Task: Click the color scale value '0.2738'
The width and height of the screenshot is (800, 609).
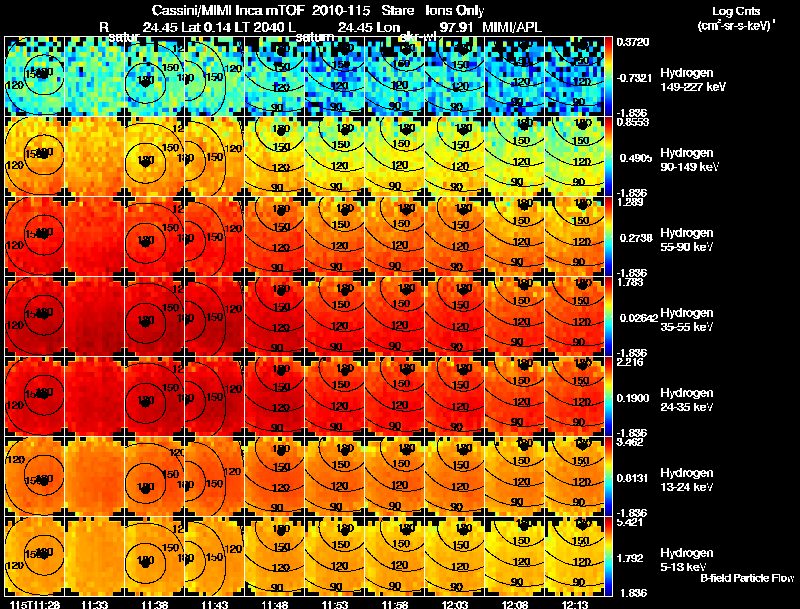Action: pyautogui.click(x=635, y=238)
